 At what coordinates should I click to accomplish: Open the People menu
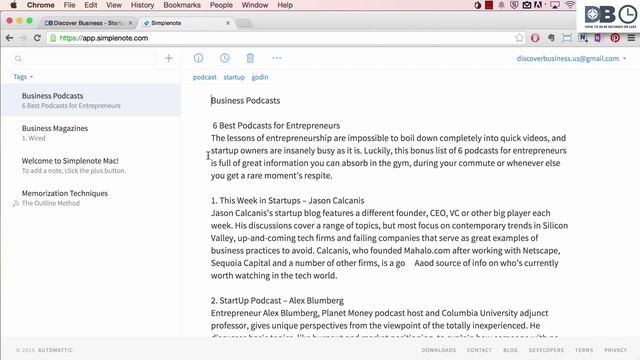click(x=221, y=5)
